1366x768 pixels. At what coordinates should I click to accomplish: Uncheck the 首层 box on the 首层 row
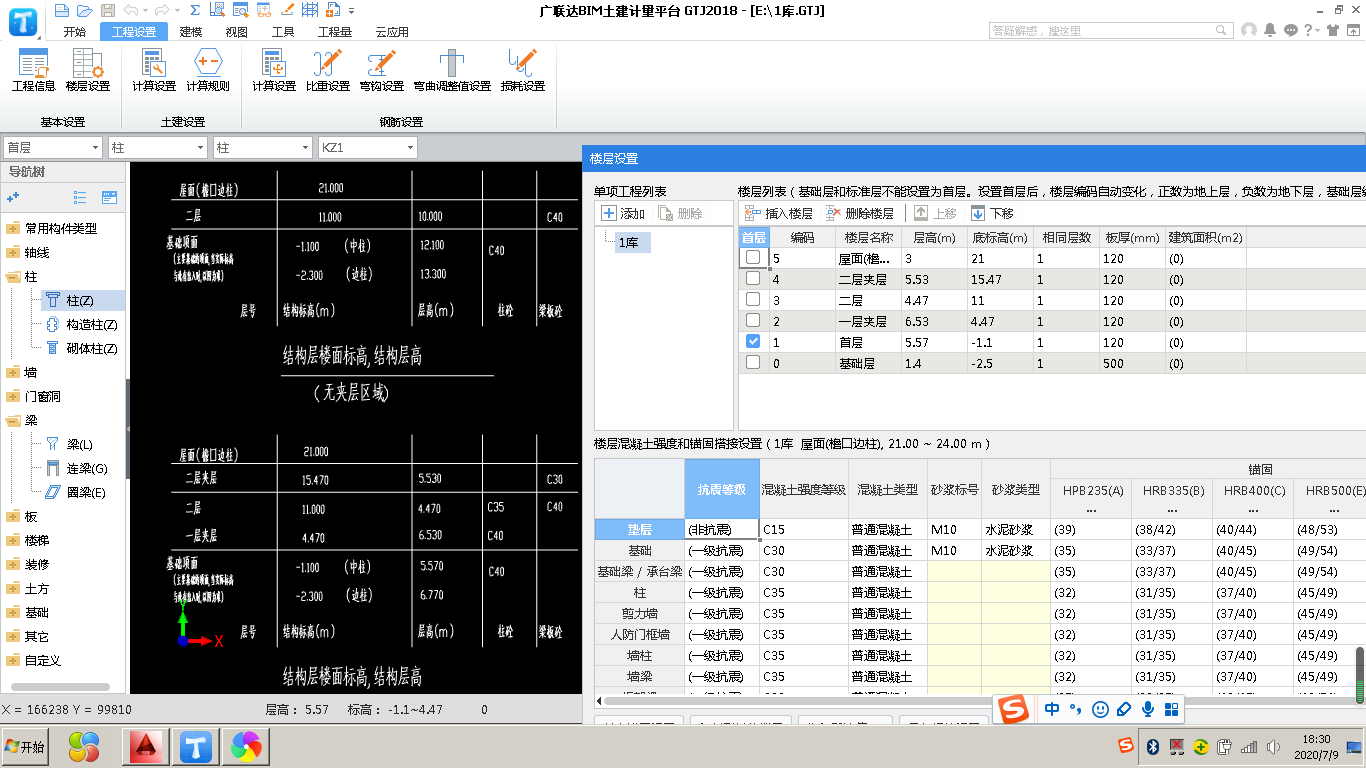[753, 342]
